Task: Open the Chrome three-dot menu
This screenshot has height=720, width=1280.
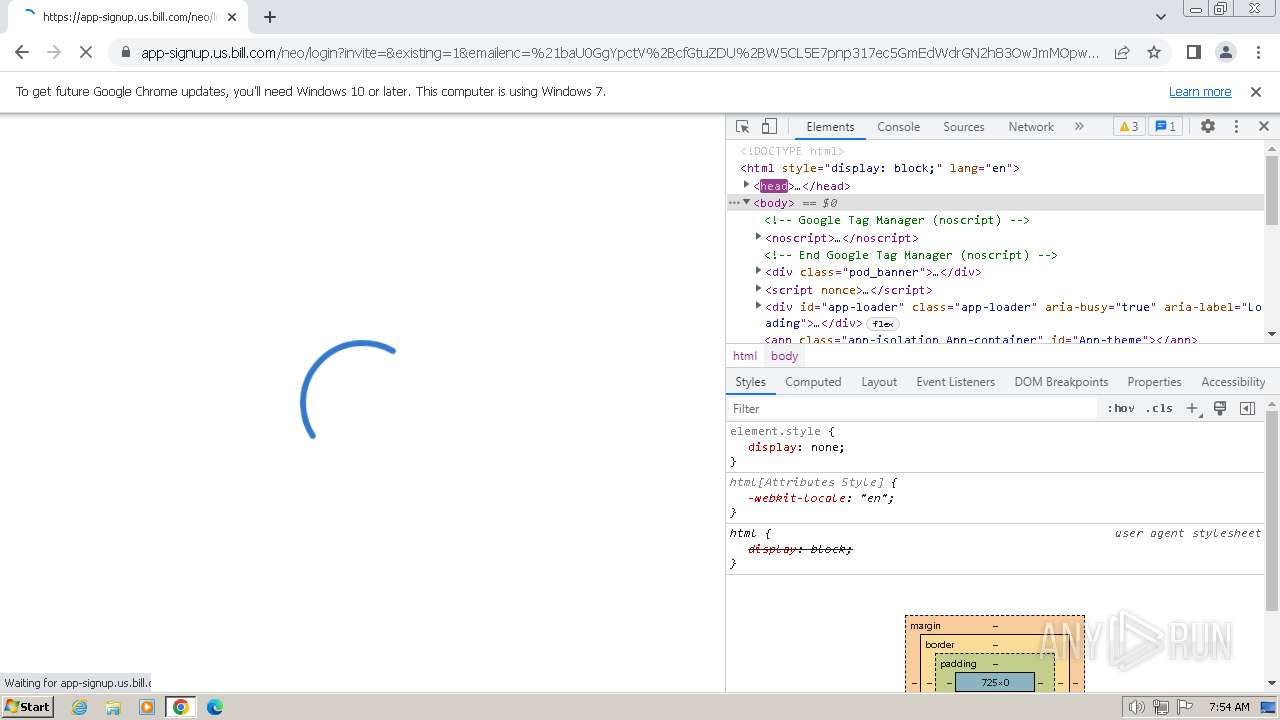Action: pyautogui.click(x=1258, y=52)
